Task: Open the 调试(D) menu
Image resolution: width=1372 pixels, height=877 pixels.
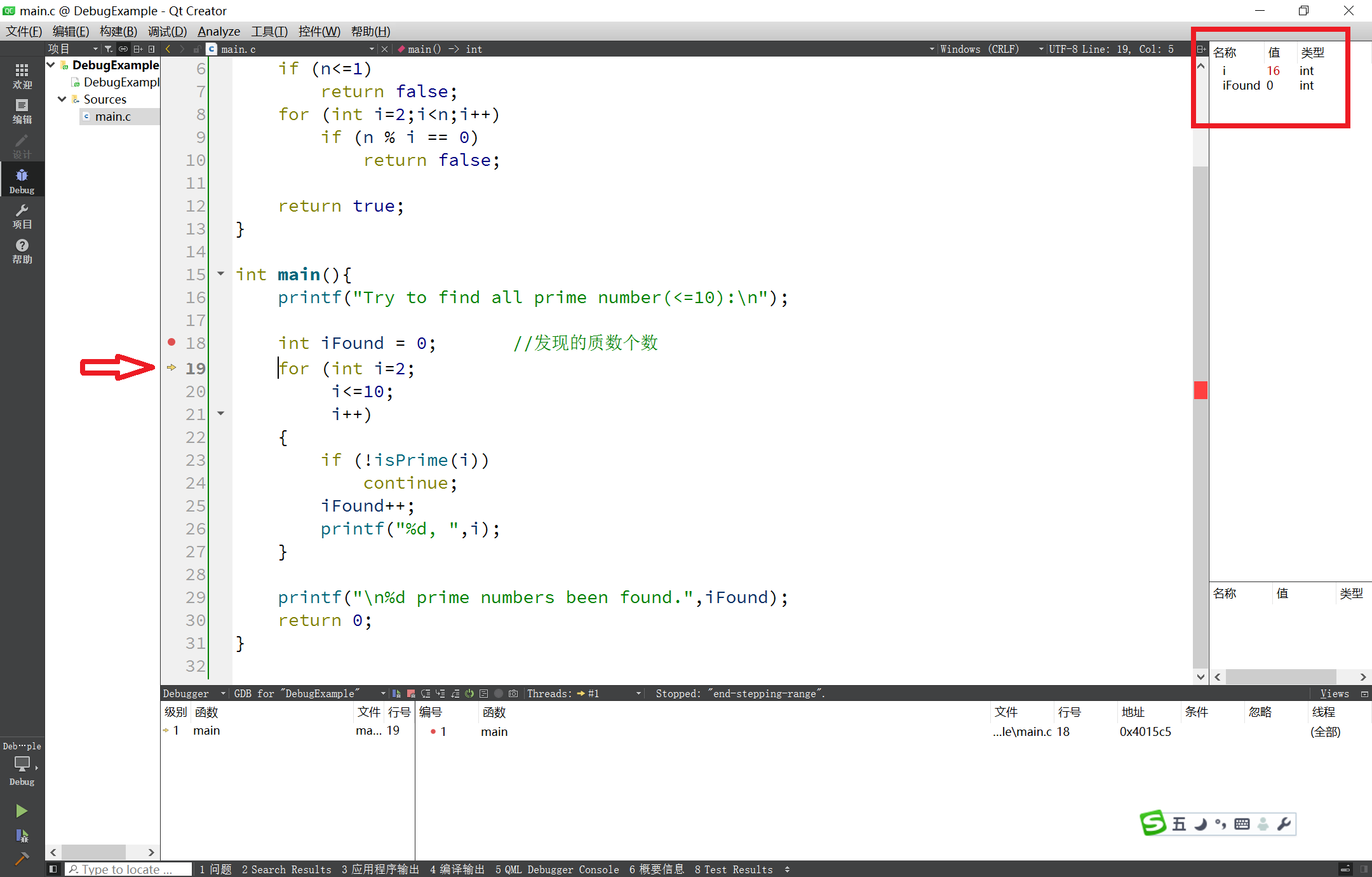Action: point(167,31)
